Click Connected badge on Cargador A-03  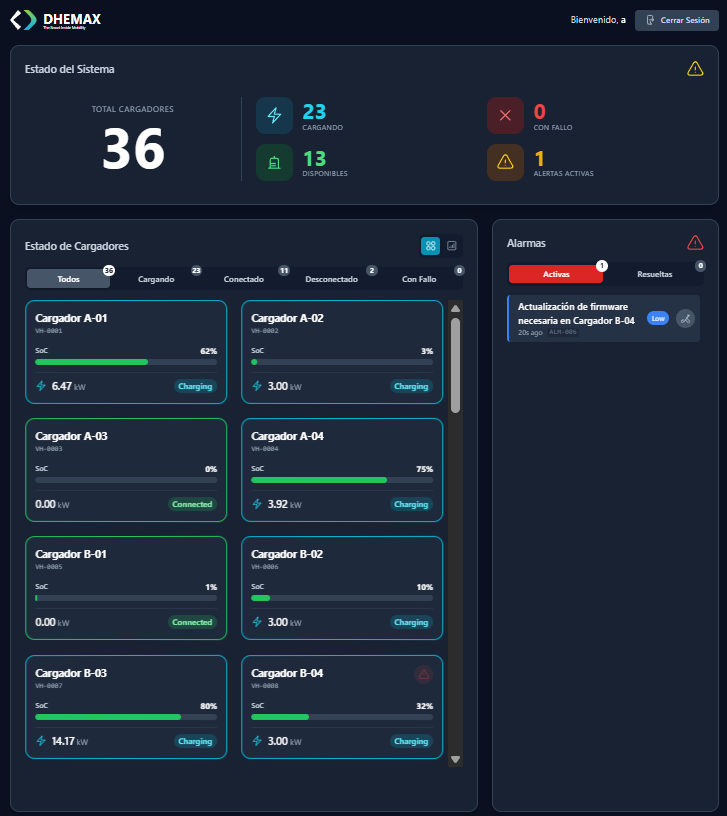tap(192, 504)
